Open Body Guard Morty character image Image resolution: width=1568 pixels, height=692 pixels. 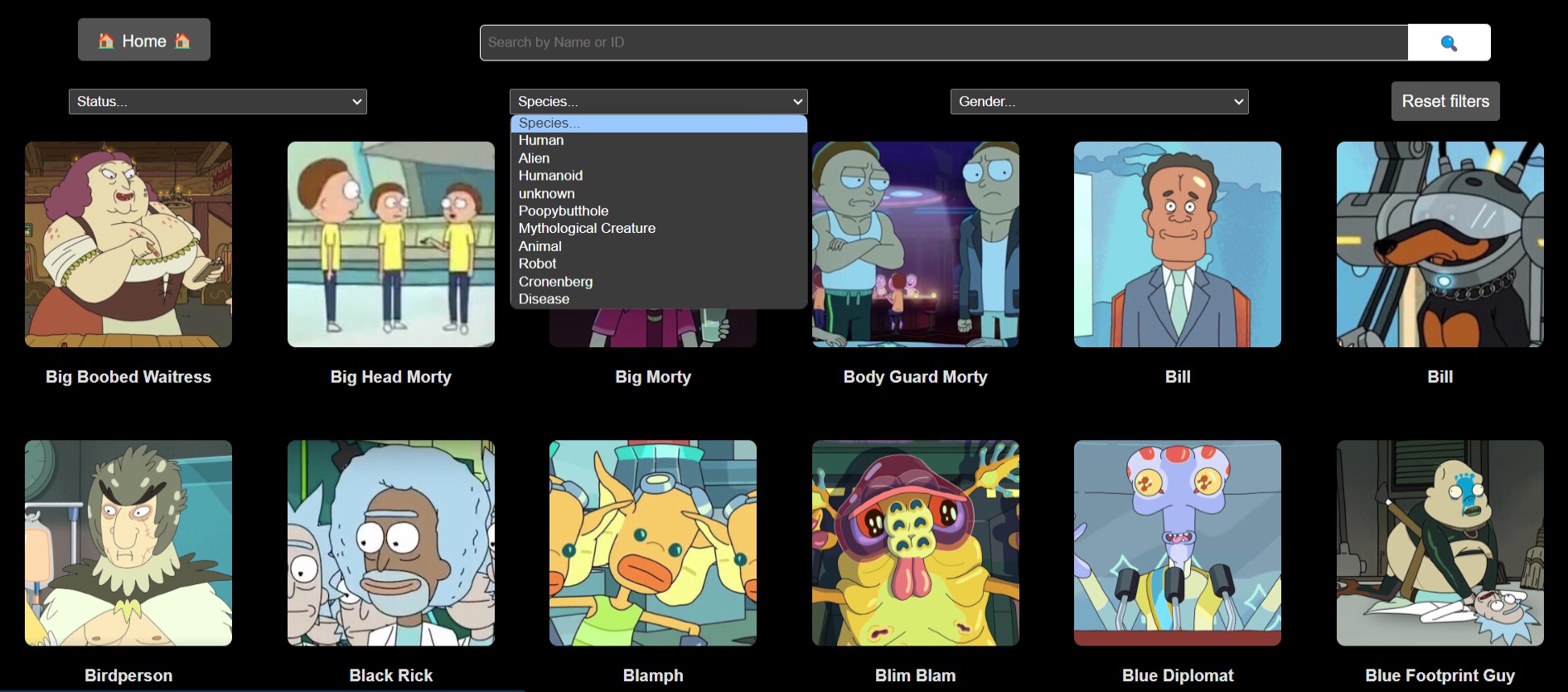(x=916, y=244)
